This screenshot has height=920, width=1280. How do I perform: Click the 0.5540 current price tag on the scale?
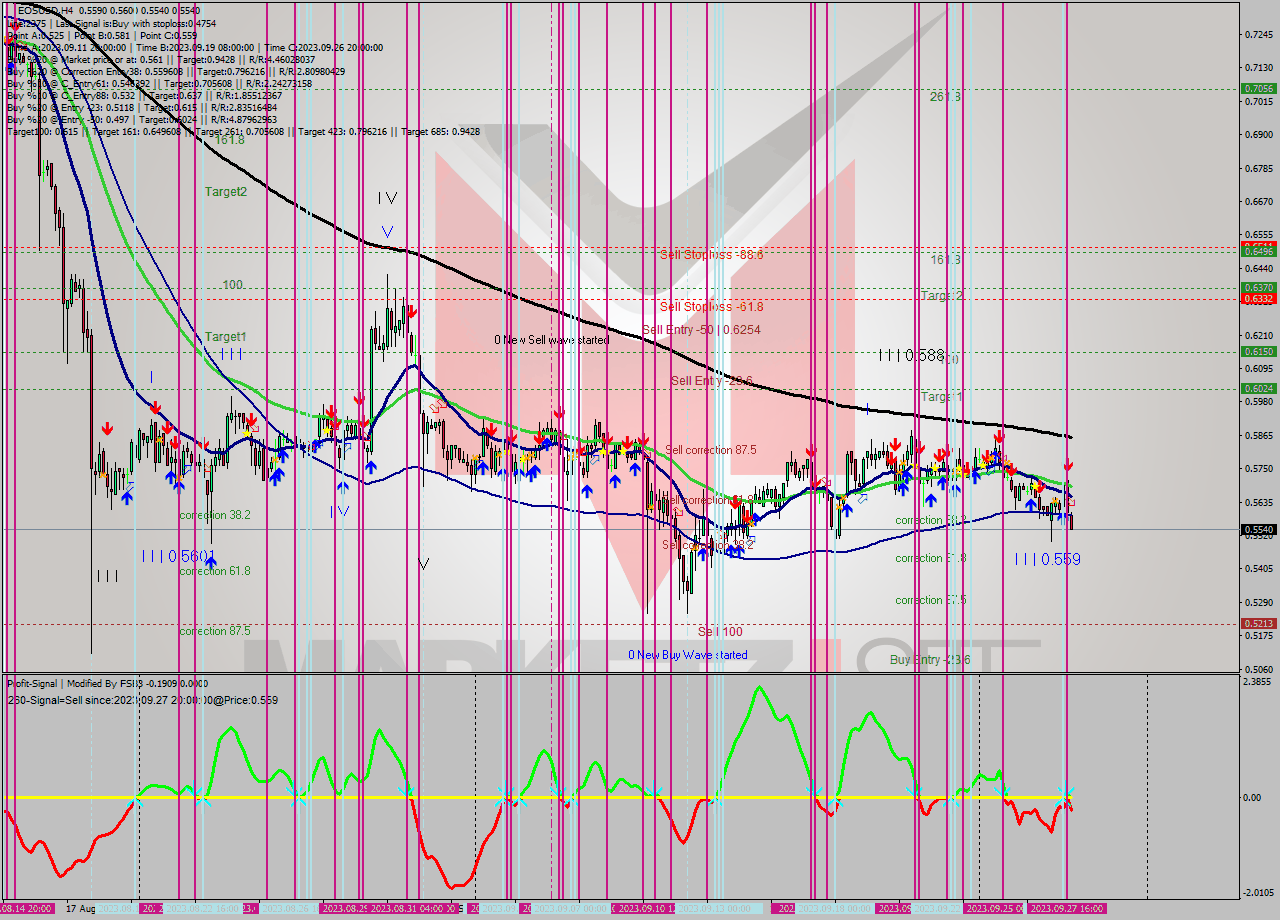click(x=1258, y=529)
